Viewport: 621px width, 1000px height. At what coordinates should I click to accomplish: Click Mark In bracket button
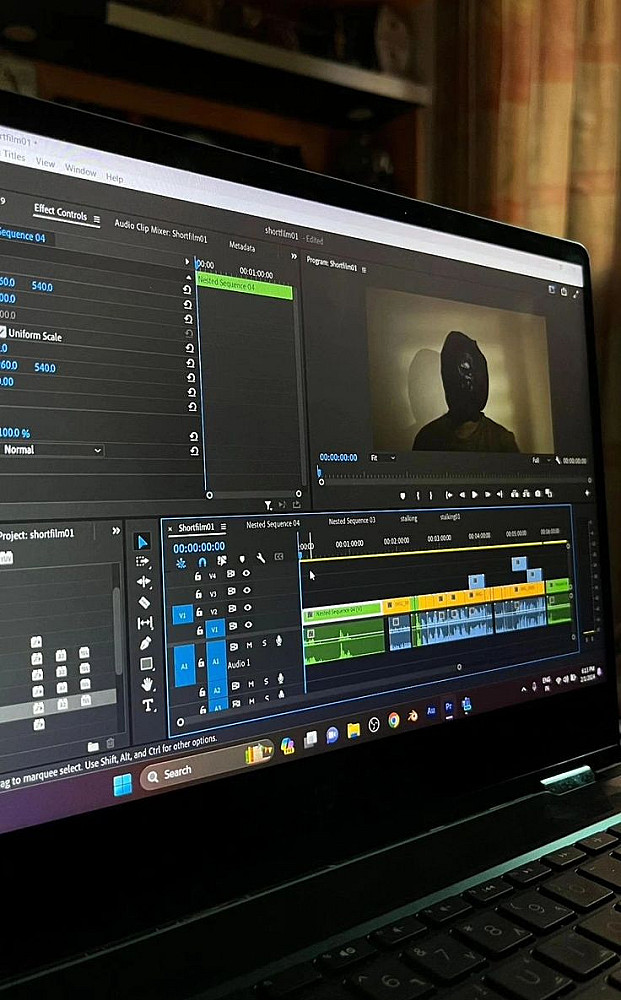[418, 495]
